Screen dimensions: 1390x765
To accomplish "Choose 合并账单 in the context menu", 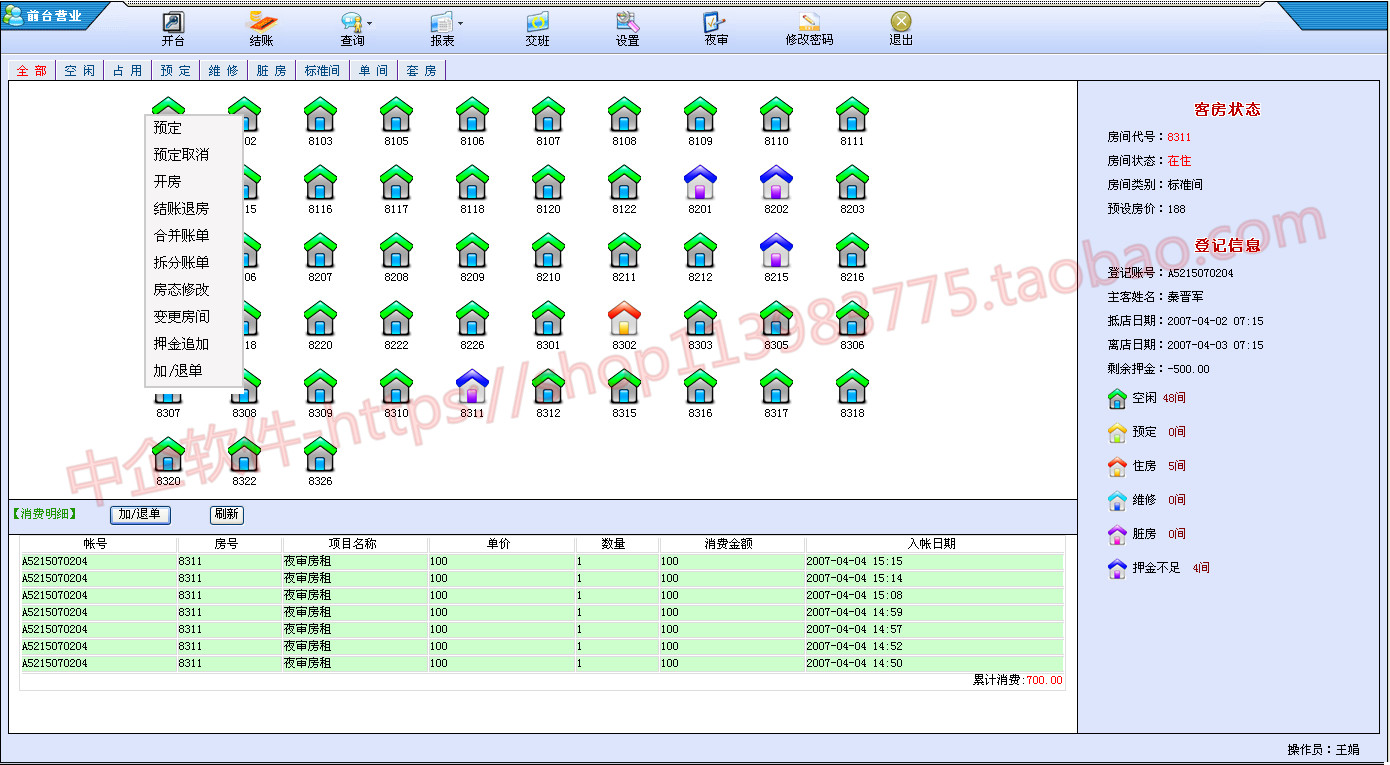I will (x=194, y=236).
